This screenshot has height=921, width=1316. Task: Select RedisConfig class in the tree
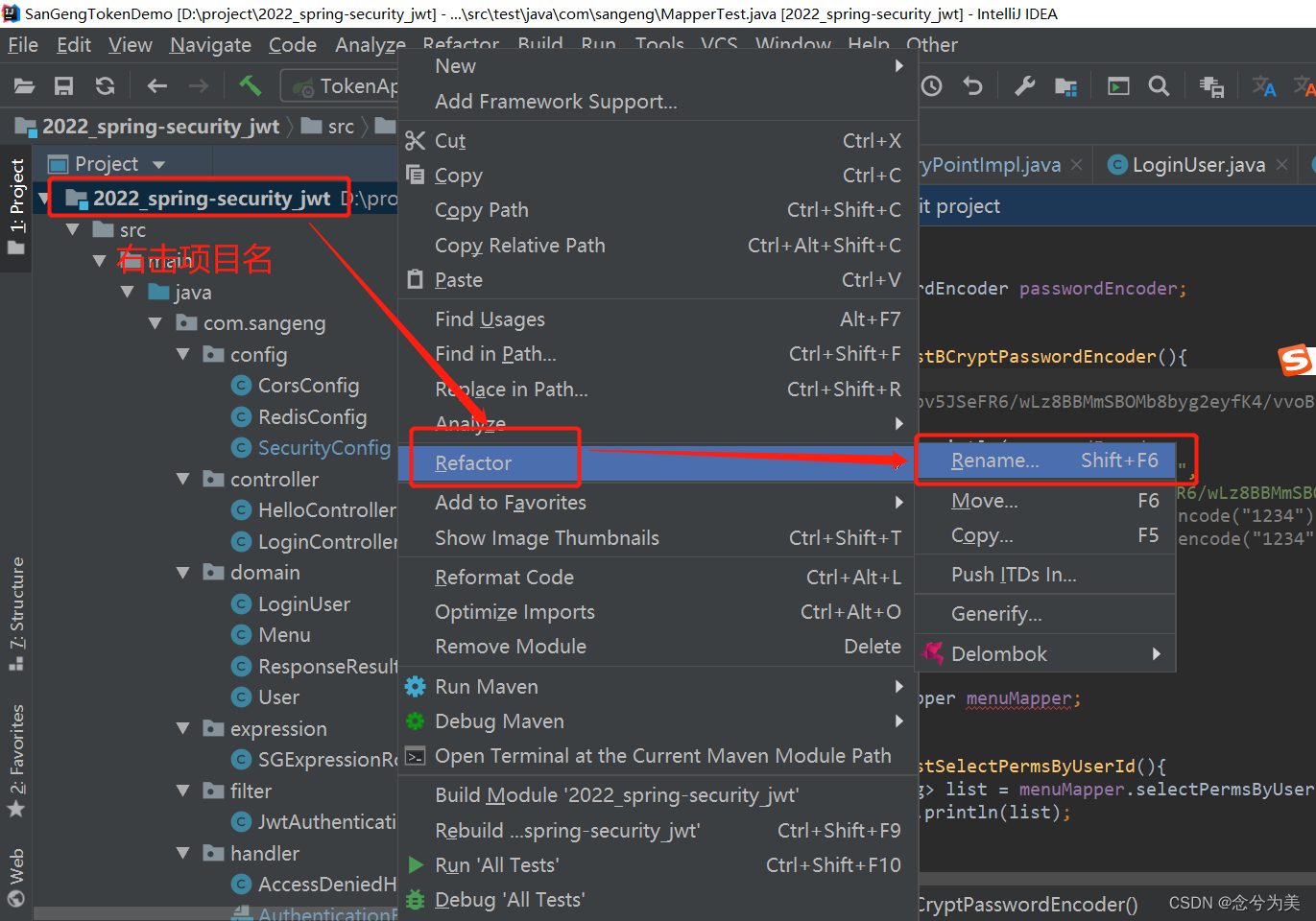(x=300, y=417)
